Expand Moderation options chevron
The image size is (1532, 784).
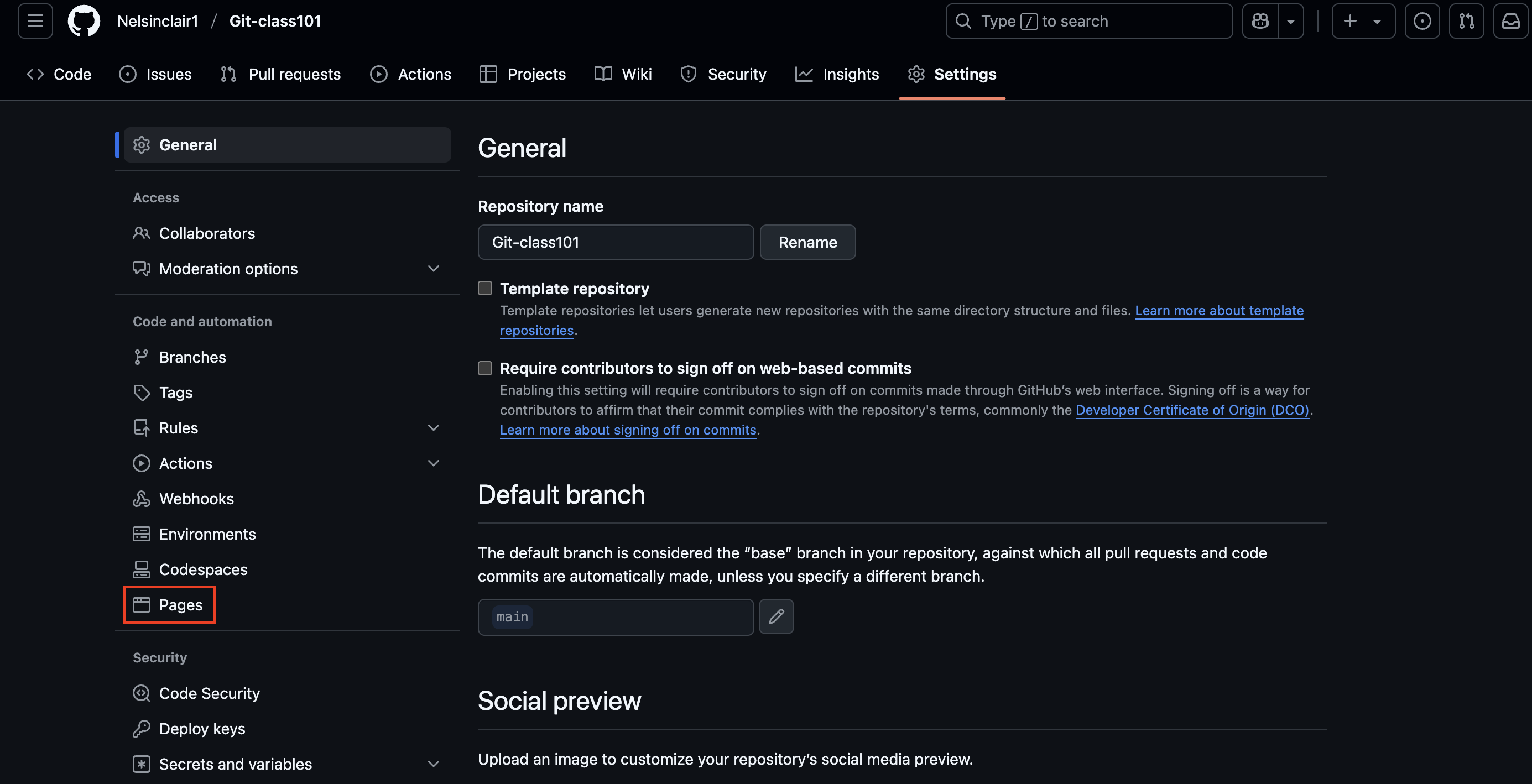pos(434,269)
